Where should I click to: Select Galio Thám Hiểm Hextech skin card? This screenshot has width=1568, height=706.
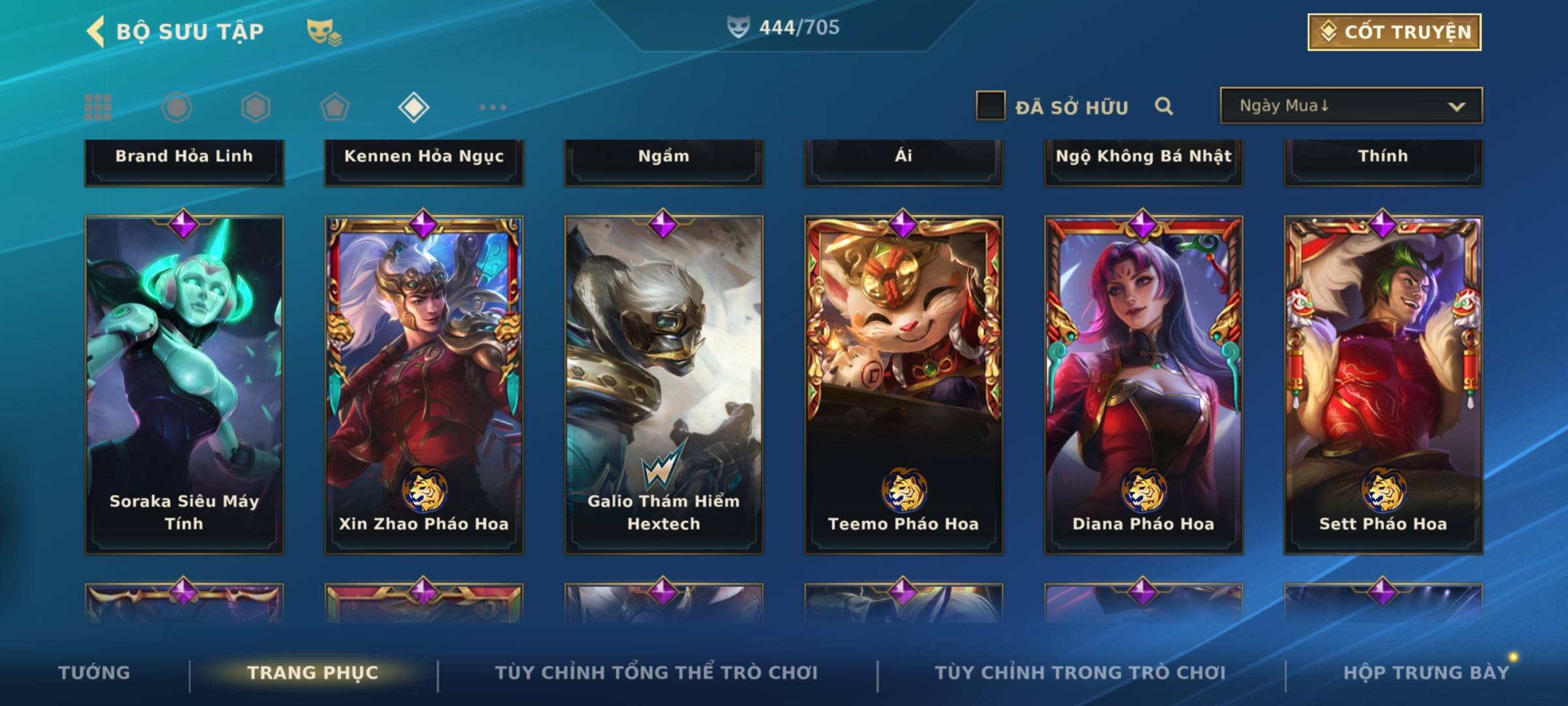pyautogui.click(x=664, y=385)
